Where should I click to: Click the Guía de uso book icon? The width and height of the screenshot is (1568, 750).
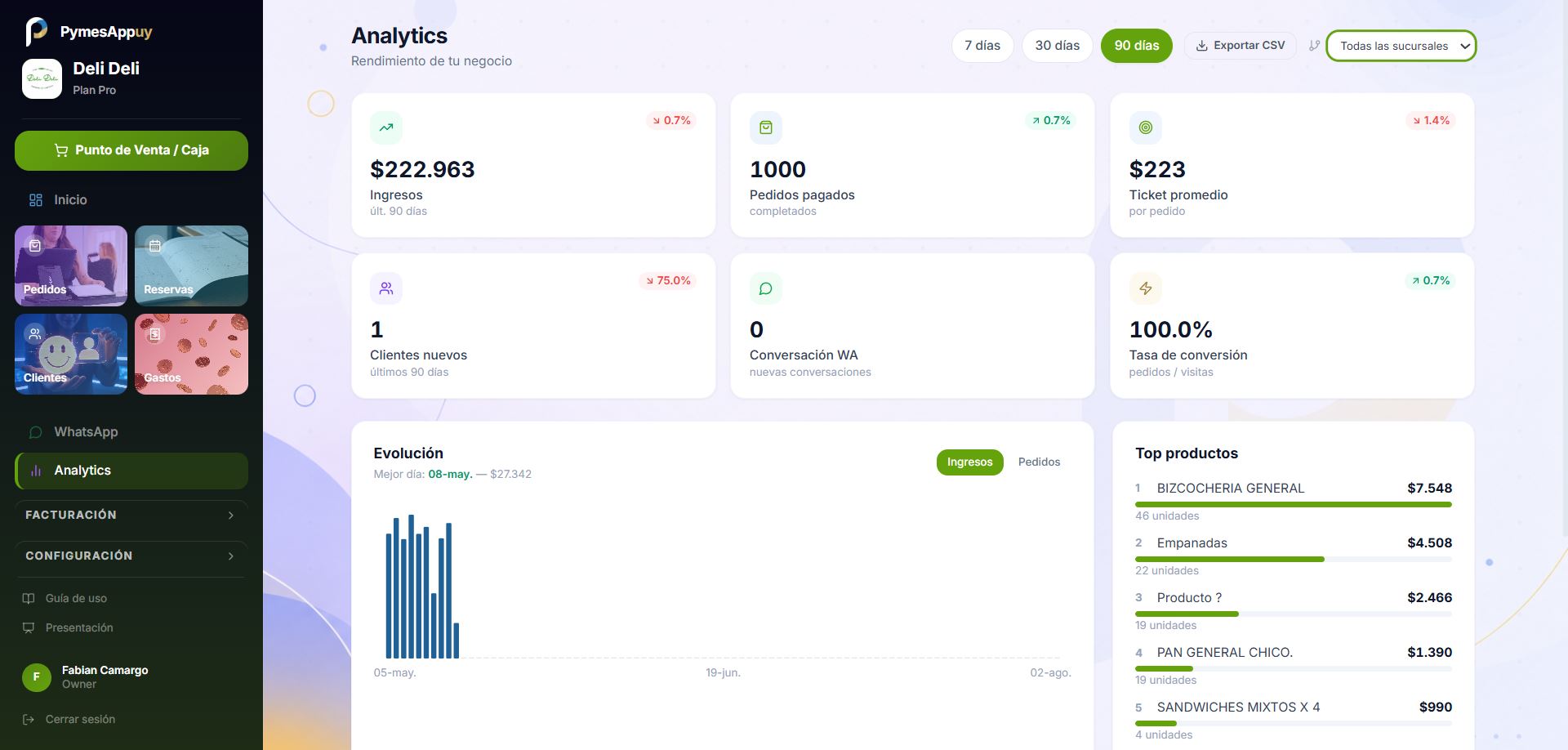29,599
